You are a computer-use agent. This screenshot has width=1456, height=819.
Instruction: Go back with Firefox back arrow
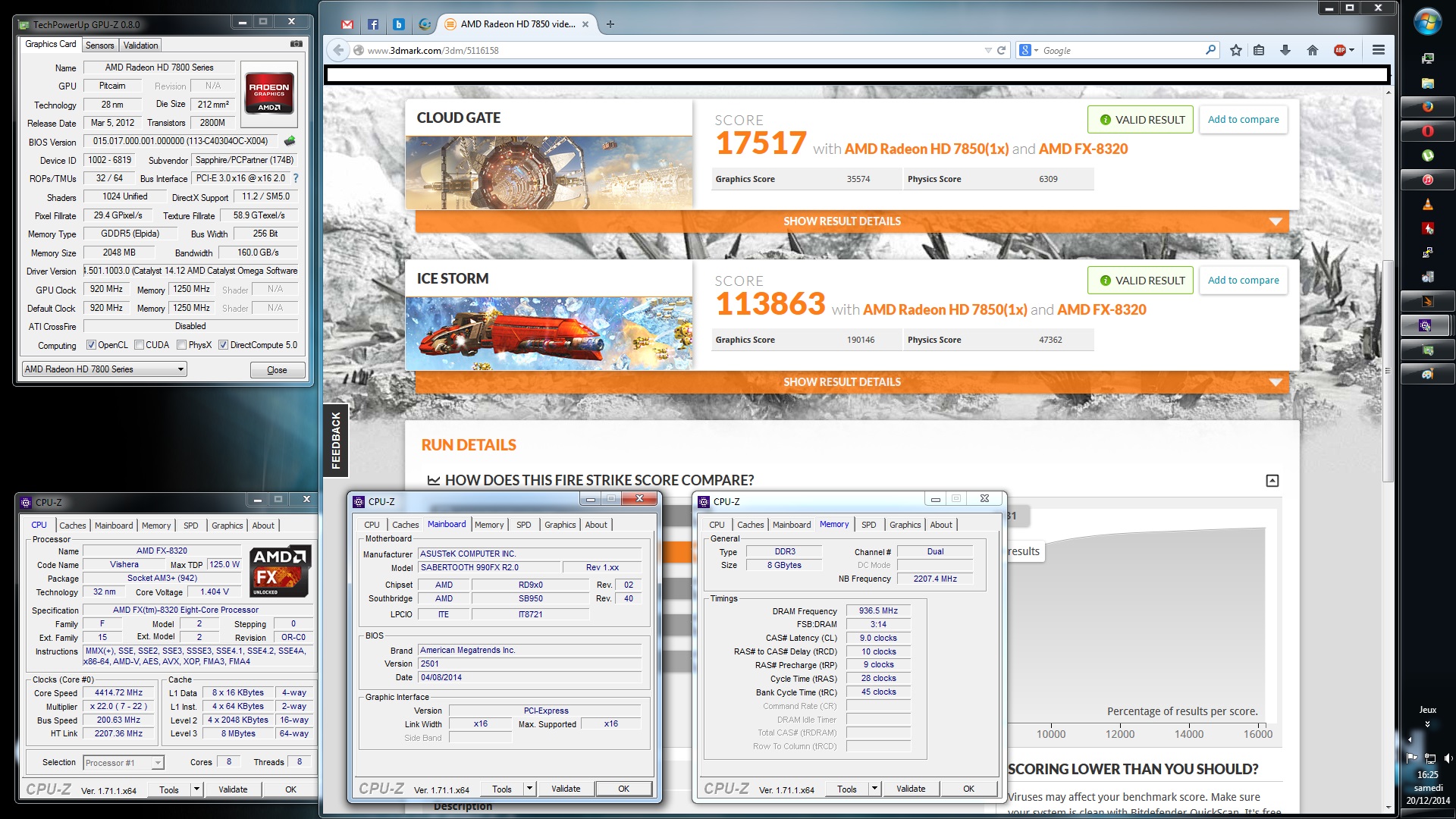338,50
